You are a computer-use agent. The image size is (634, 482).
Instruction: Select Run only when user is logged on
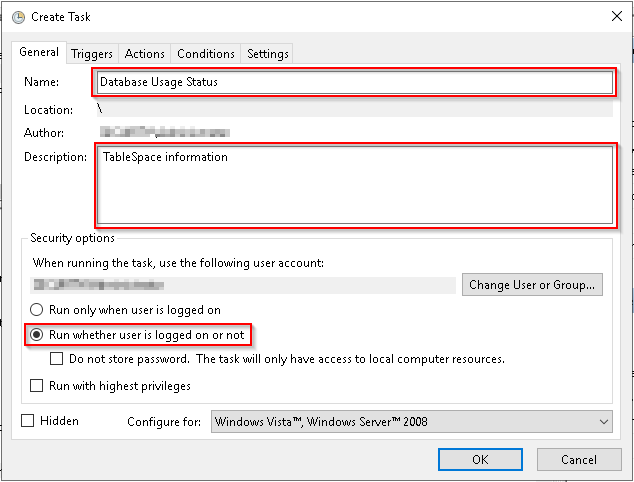click(x=37, y=310)
